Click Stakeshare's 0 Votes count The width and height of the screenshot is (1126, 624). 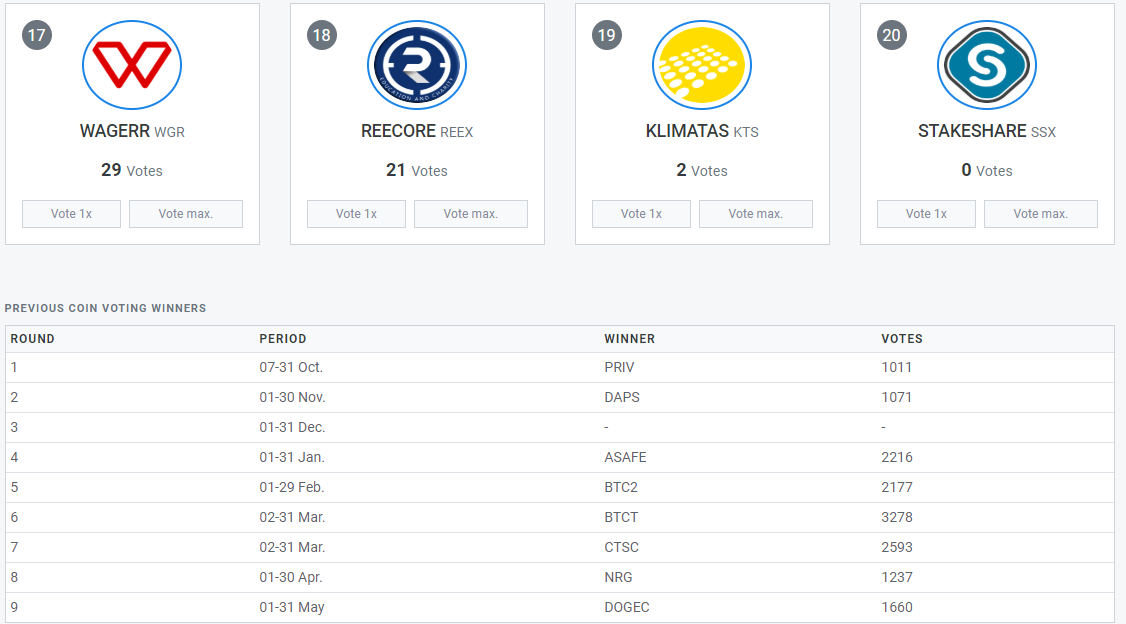987,170
